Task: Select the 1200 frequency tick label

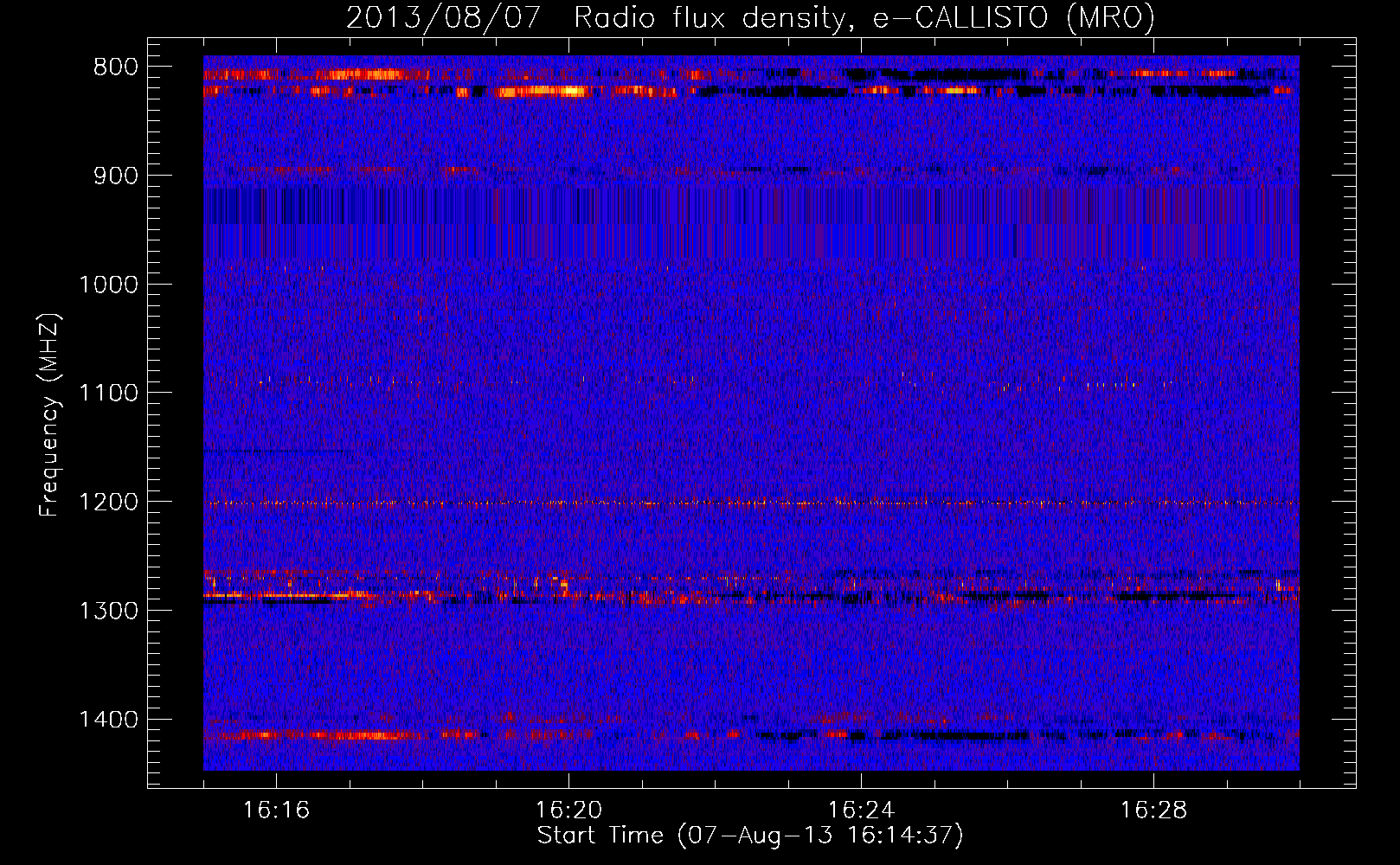Action: point(108,502)
